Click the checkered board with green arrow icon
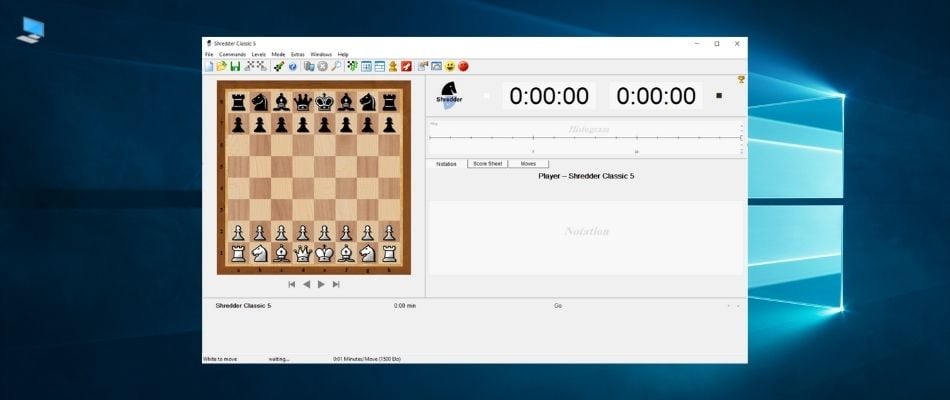 coord(352,66)
